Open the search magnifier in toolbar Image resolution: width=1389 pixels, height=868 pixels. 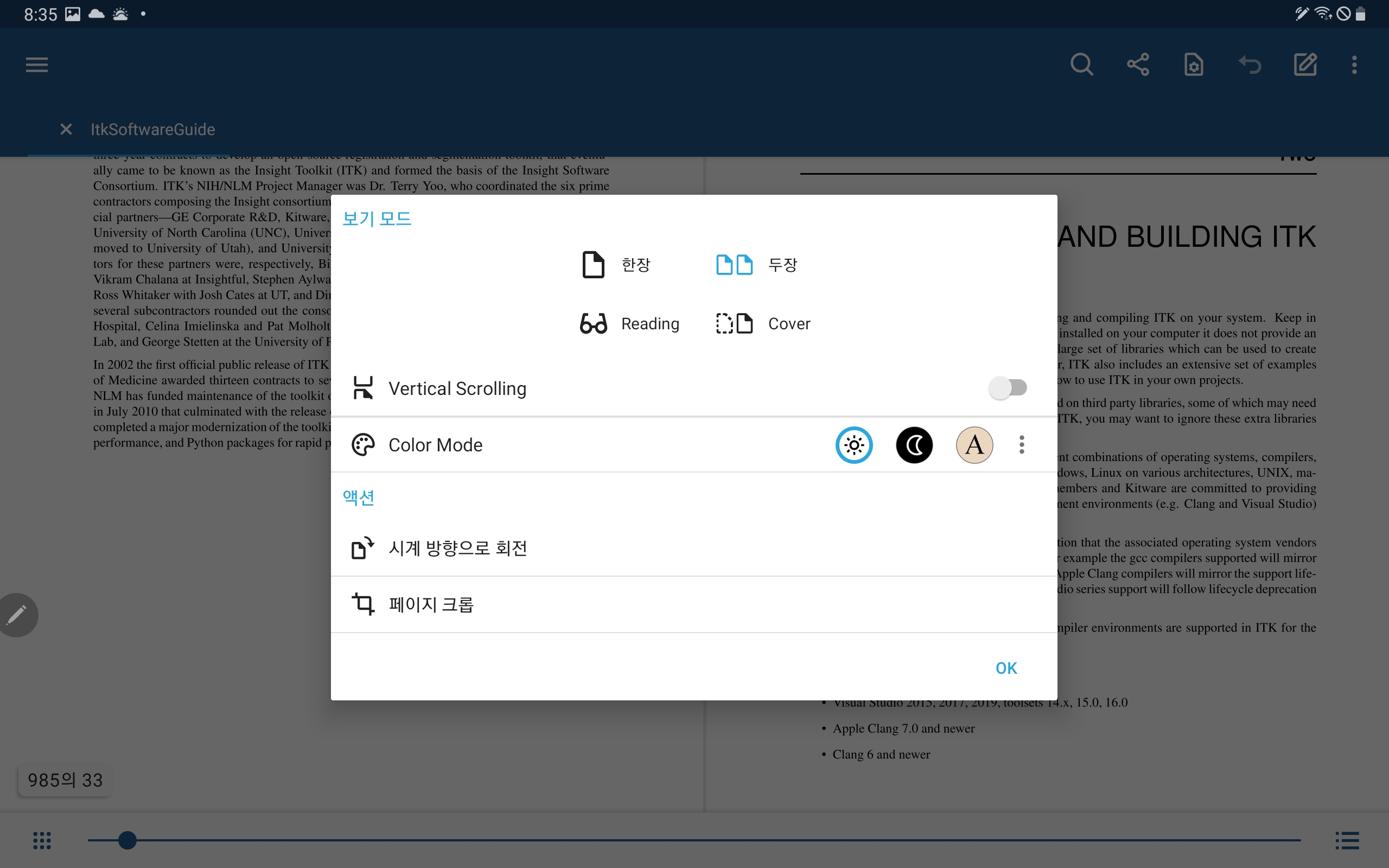click(1081, 65)
